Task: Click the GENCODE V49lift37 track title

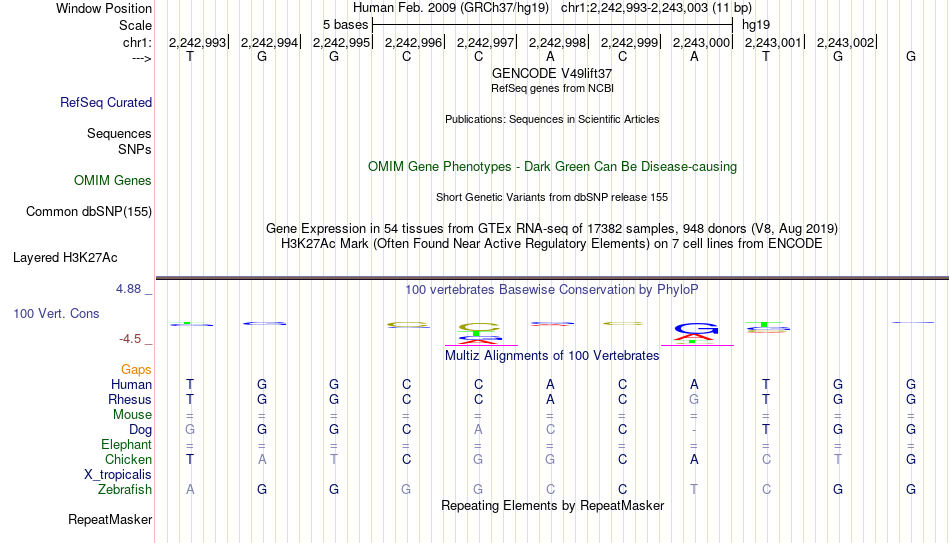Action: [552, 73]
